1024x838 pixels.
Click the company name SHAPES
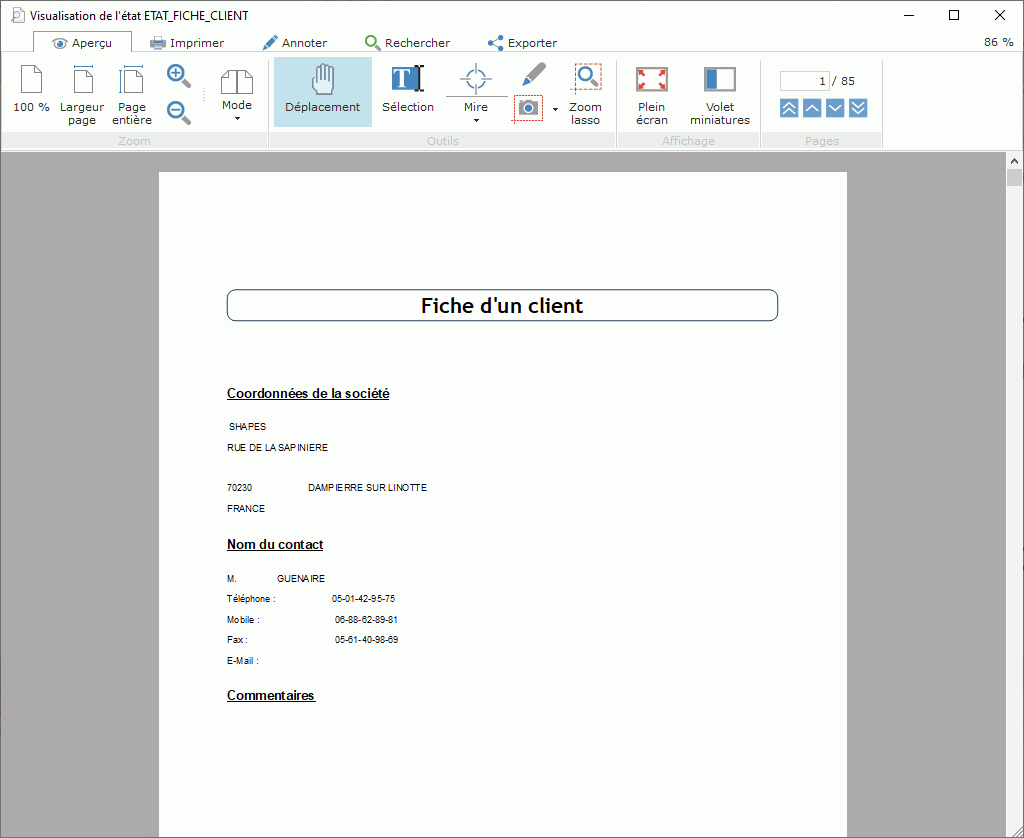(247, 427)
